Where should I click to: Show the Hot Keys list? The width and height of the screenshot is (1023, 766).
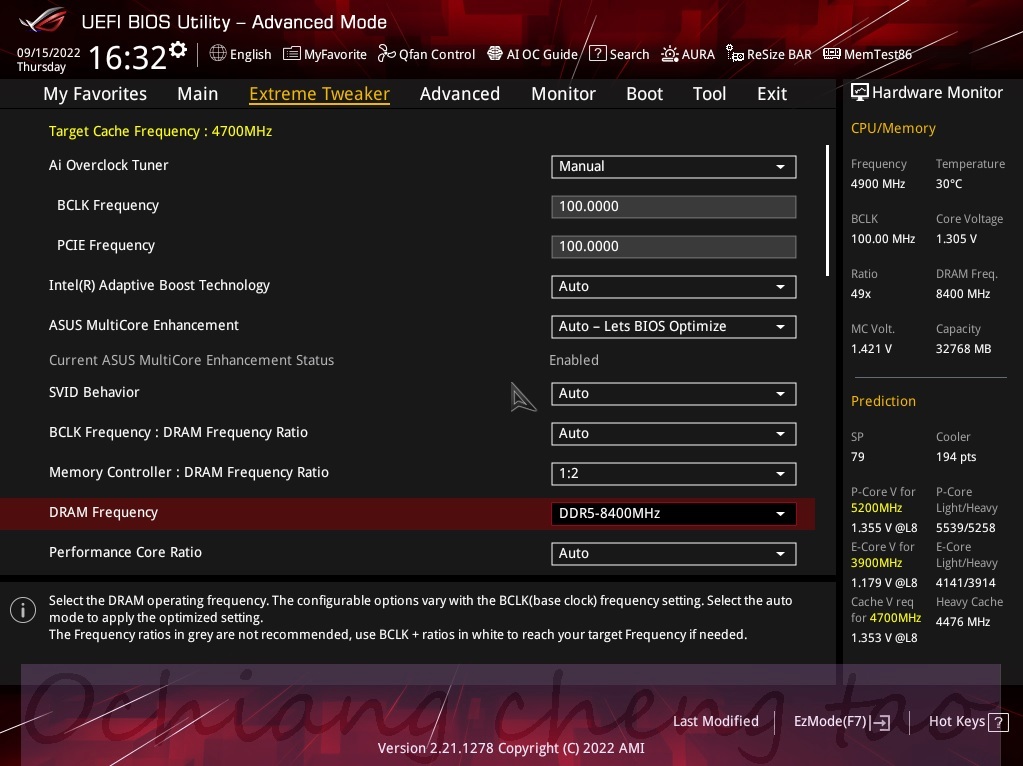pos(968,722)
